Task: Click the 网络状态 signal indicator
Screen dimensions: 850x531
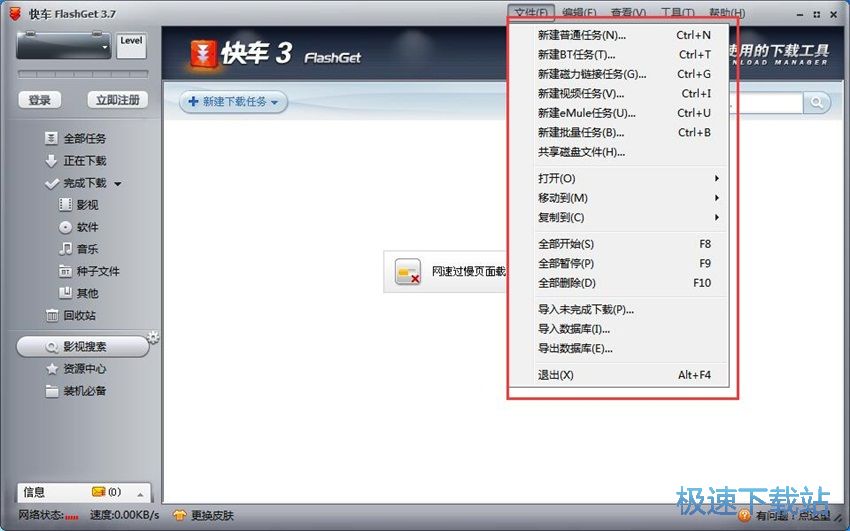Action: click(72, 517)
